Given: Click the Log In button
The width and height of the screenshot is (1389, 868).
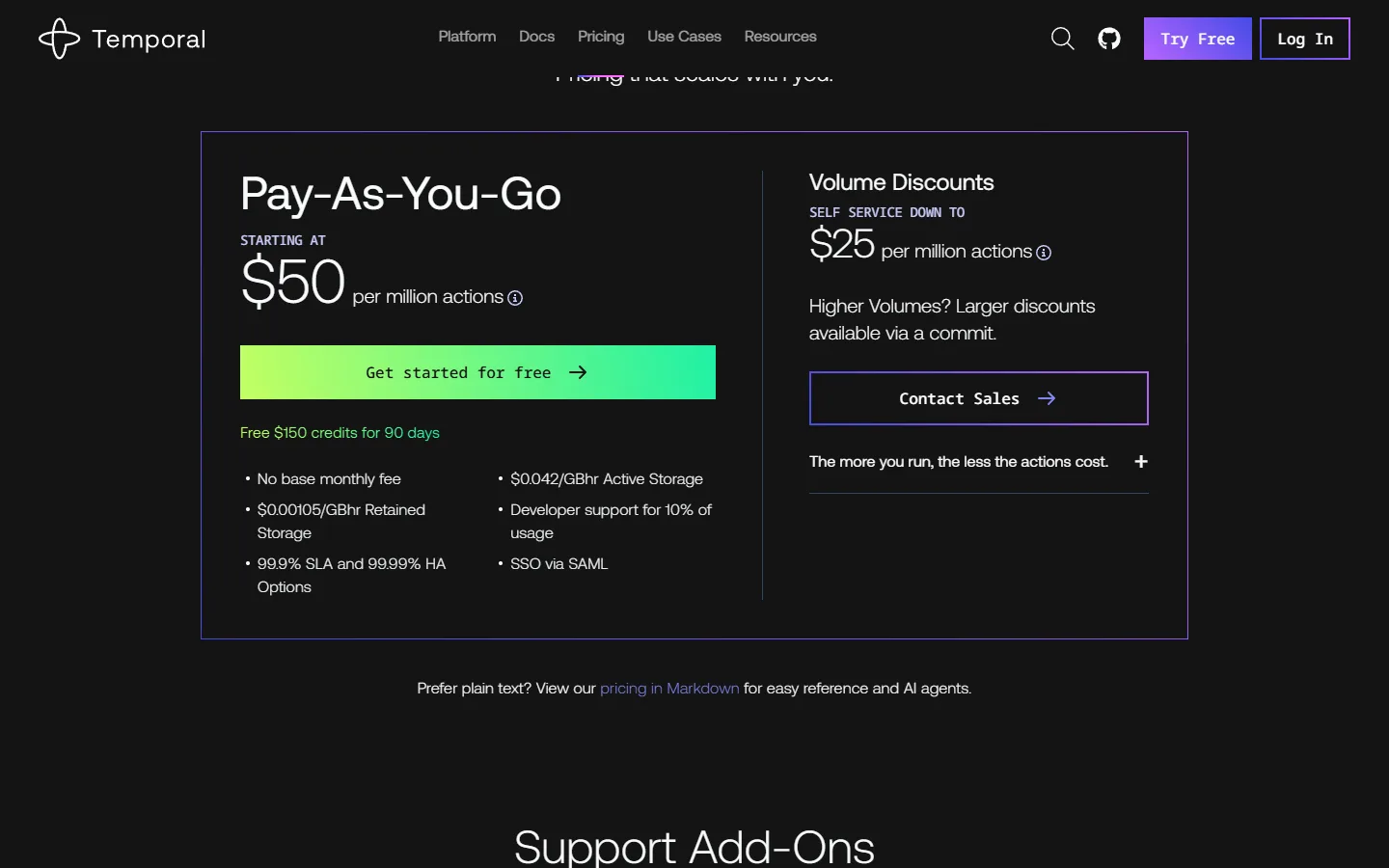Looking at the screenshot, I should click(1305, 39).
